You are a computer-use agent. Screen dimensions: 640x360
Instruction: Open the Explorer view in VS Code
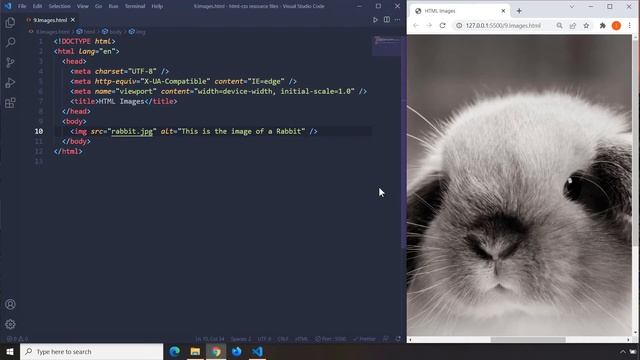(10, 22)
